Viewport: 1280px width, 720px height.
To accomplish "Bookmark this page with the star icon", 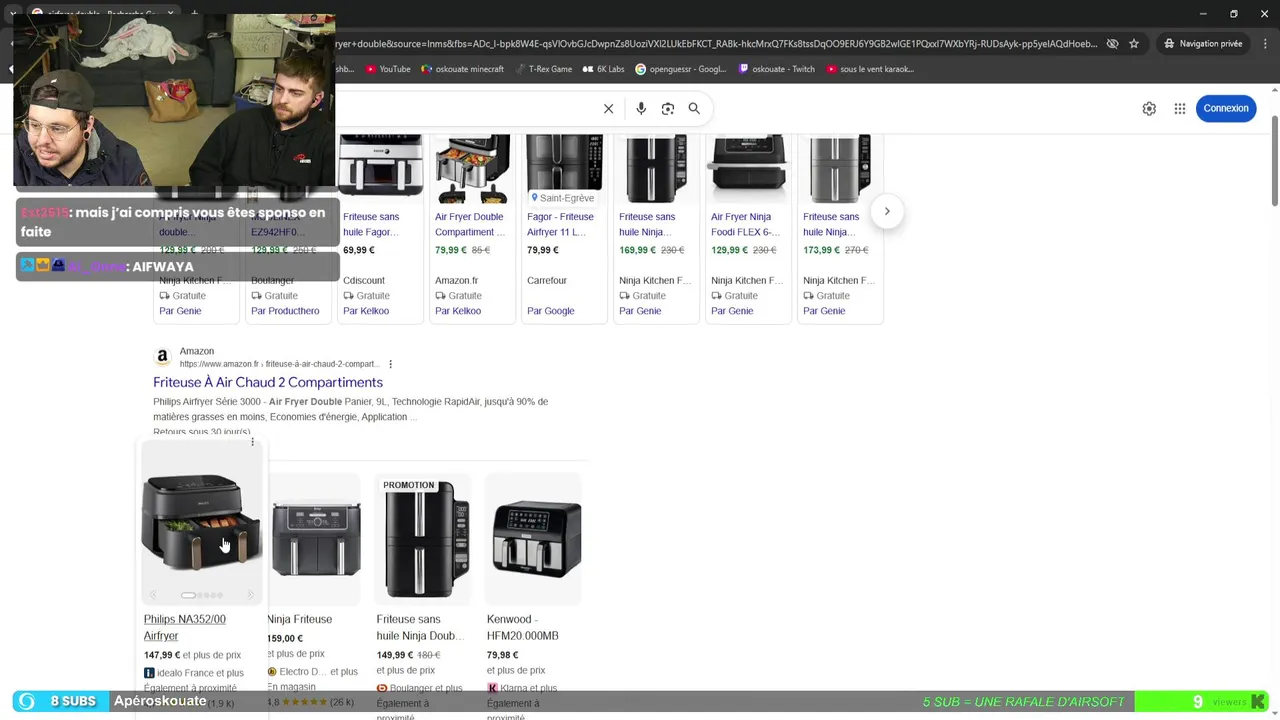I will 1134,44.
